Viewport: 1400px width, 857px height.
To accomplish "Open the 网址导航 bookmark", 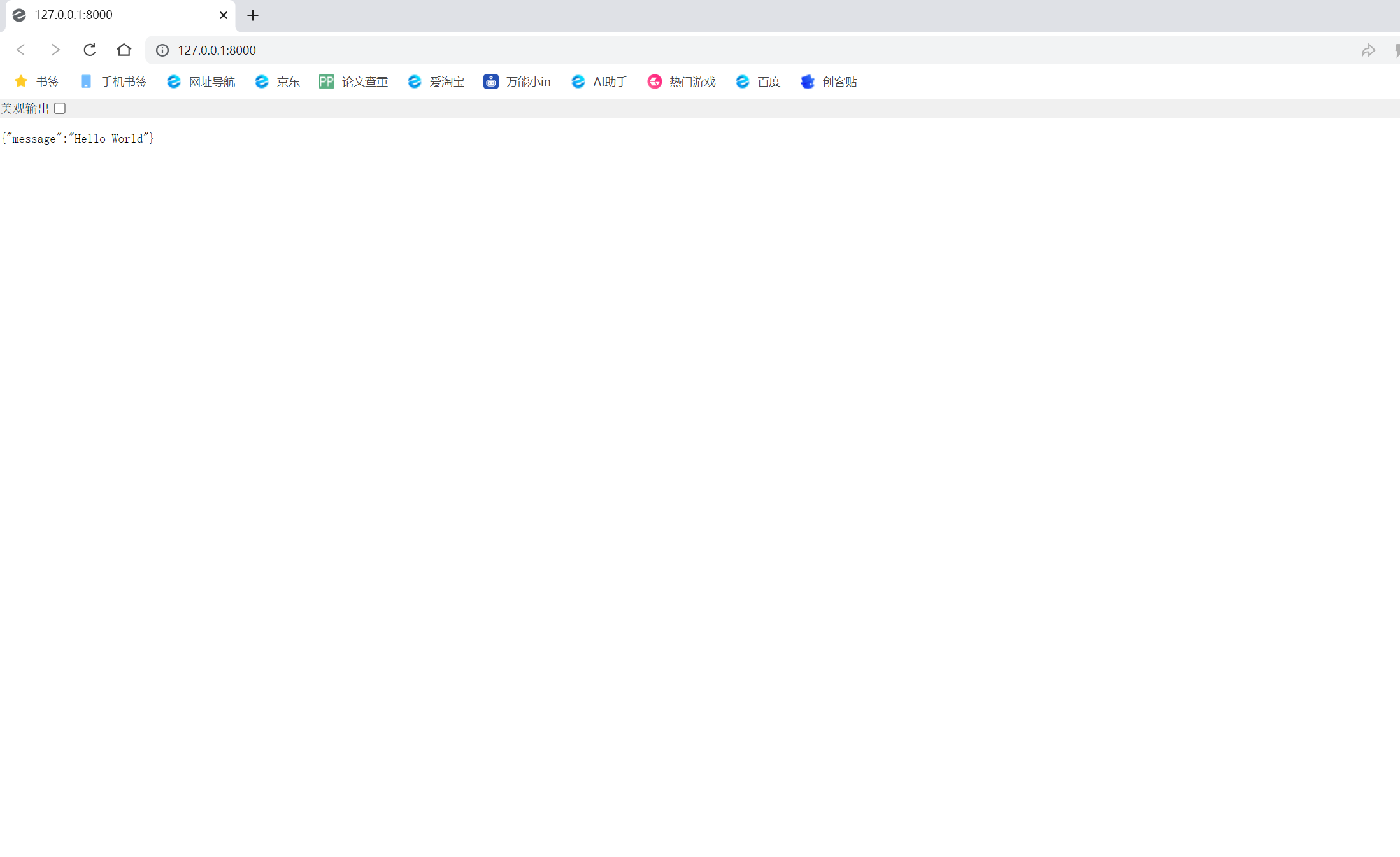I will pos(201,81).
